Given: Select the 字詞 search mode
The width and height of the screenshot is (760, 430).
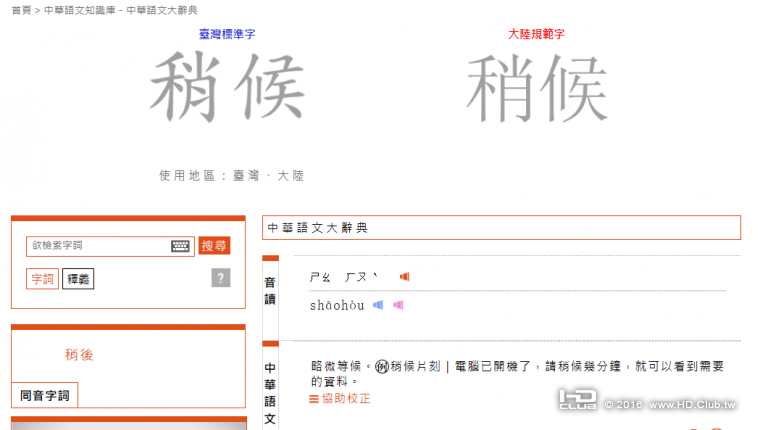Looking at the screenshot, I should (x=42, y=279).
